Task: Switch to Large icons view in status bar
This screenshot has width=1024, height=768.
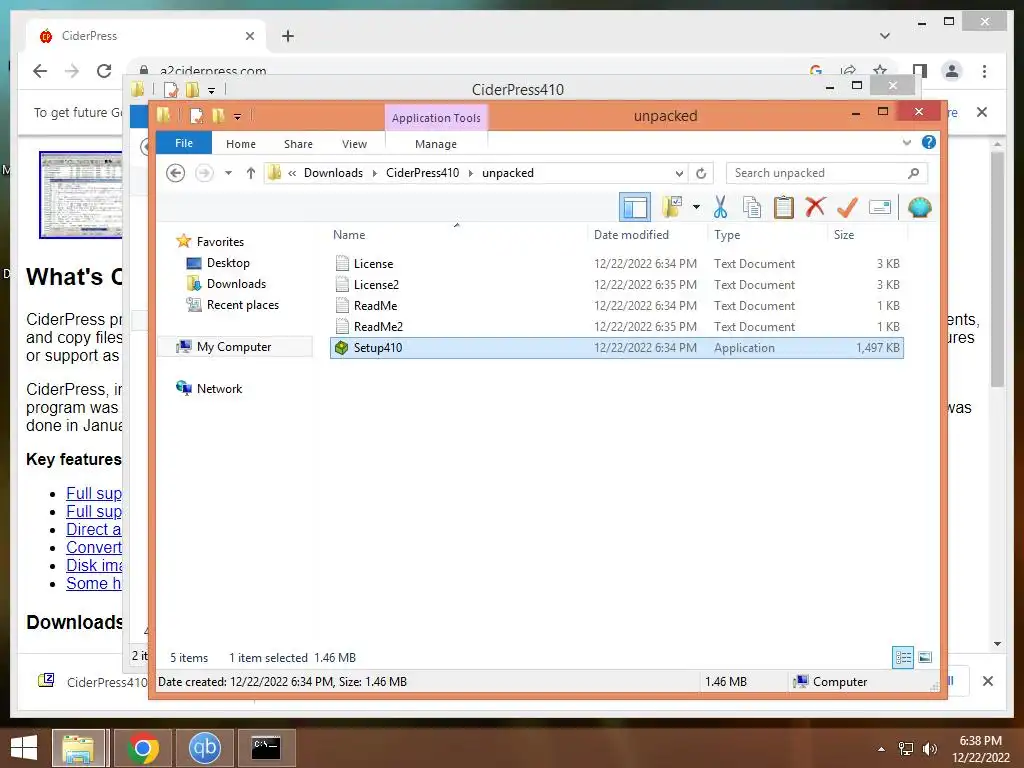Action: [925, 657]
